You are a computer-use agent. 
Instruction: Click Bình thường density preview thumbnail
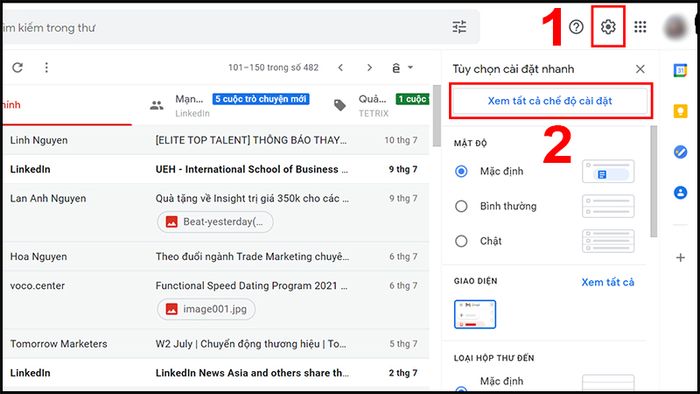(608, 206)
